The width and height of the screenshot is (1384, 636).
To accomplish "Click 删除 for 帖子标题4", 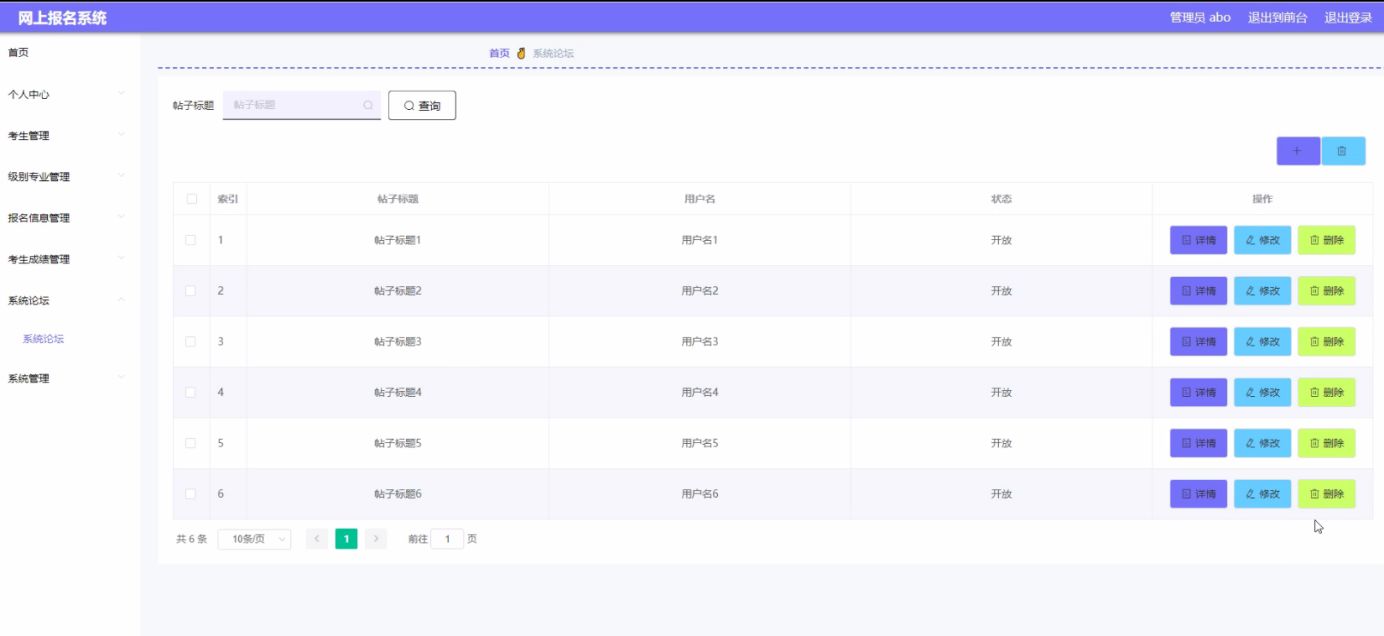I will (x=1326, y=392).
